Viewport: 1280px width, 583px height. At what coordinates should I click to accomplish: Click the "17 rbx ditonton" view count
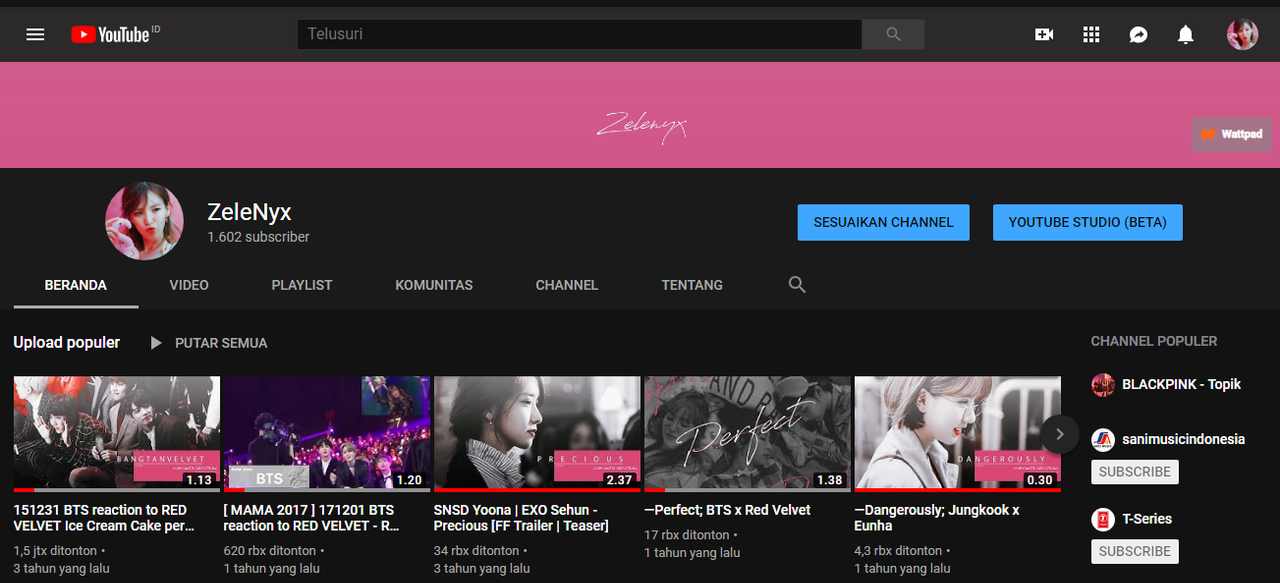point(687,535)
